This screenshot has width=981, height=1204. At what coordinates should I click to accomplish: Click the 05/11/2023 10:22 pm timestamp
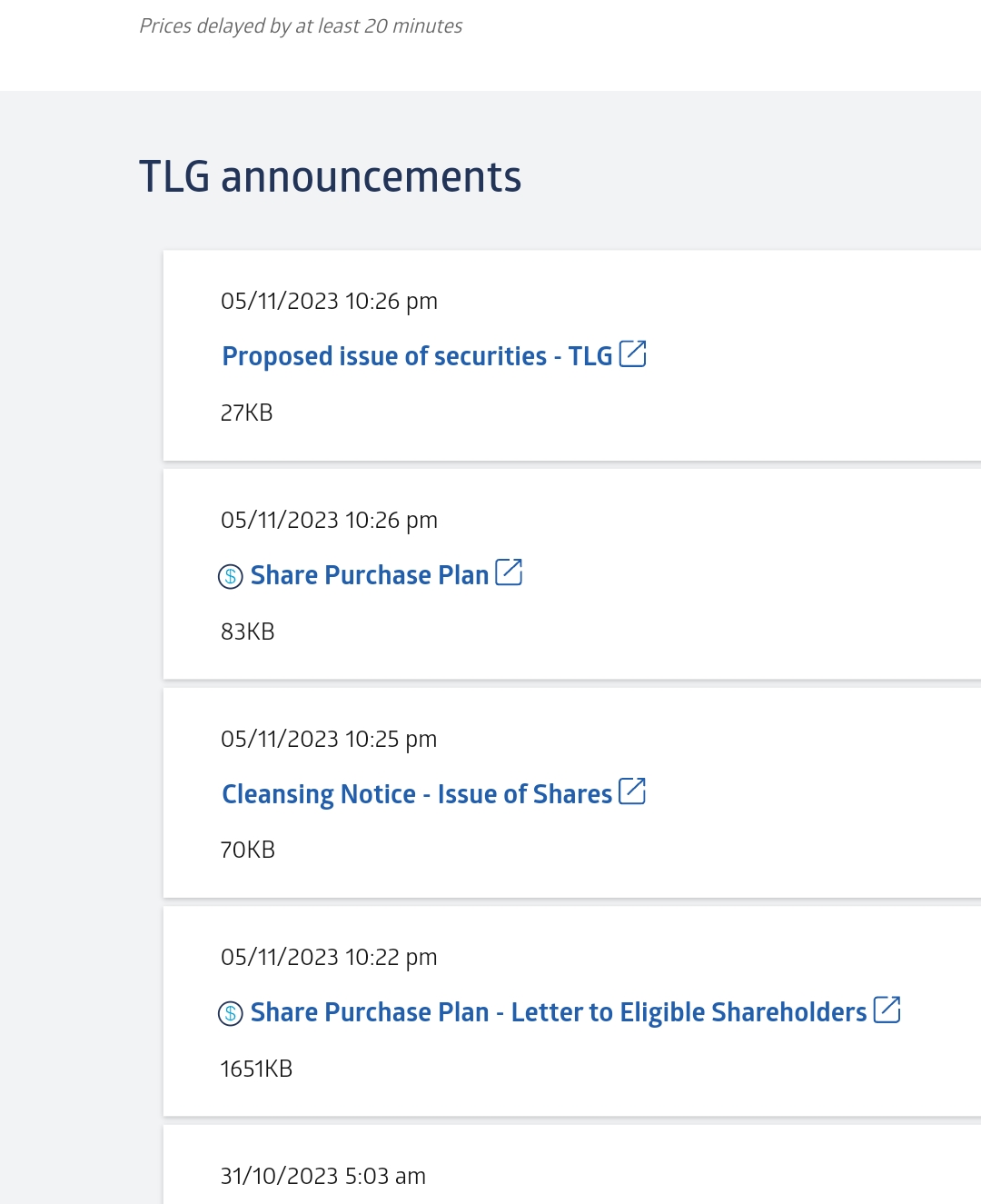point(329,957)
